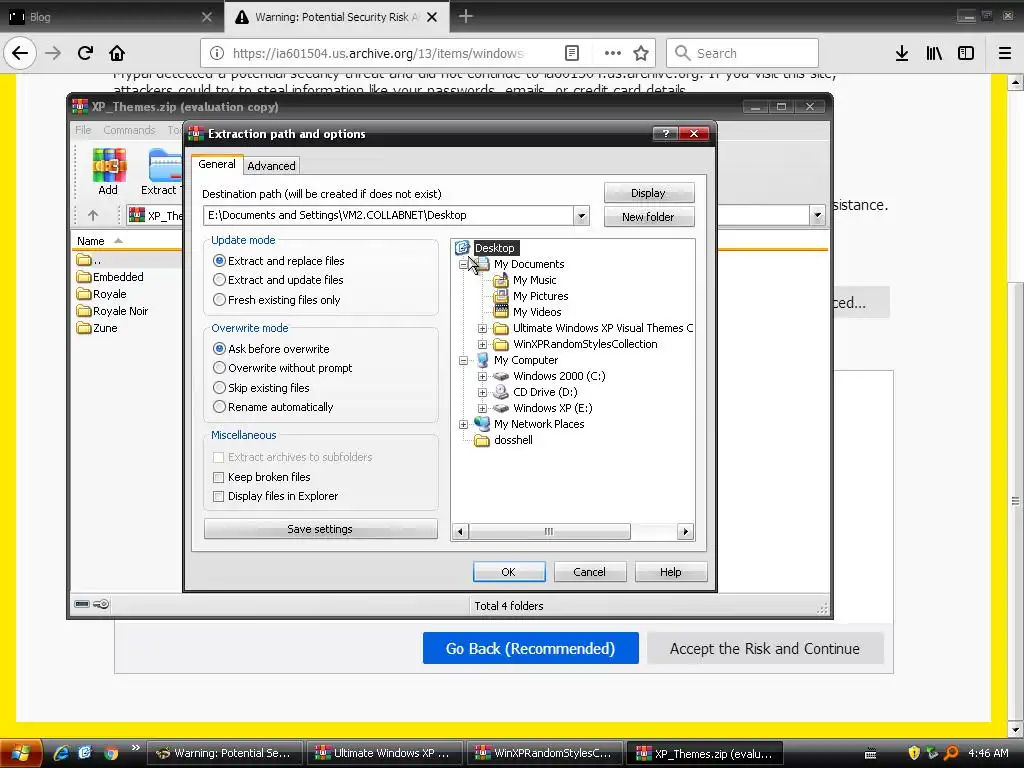
Task: Open the destination path dropdown
Action: pos(581,216)
